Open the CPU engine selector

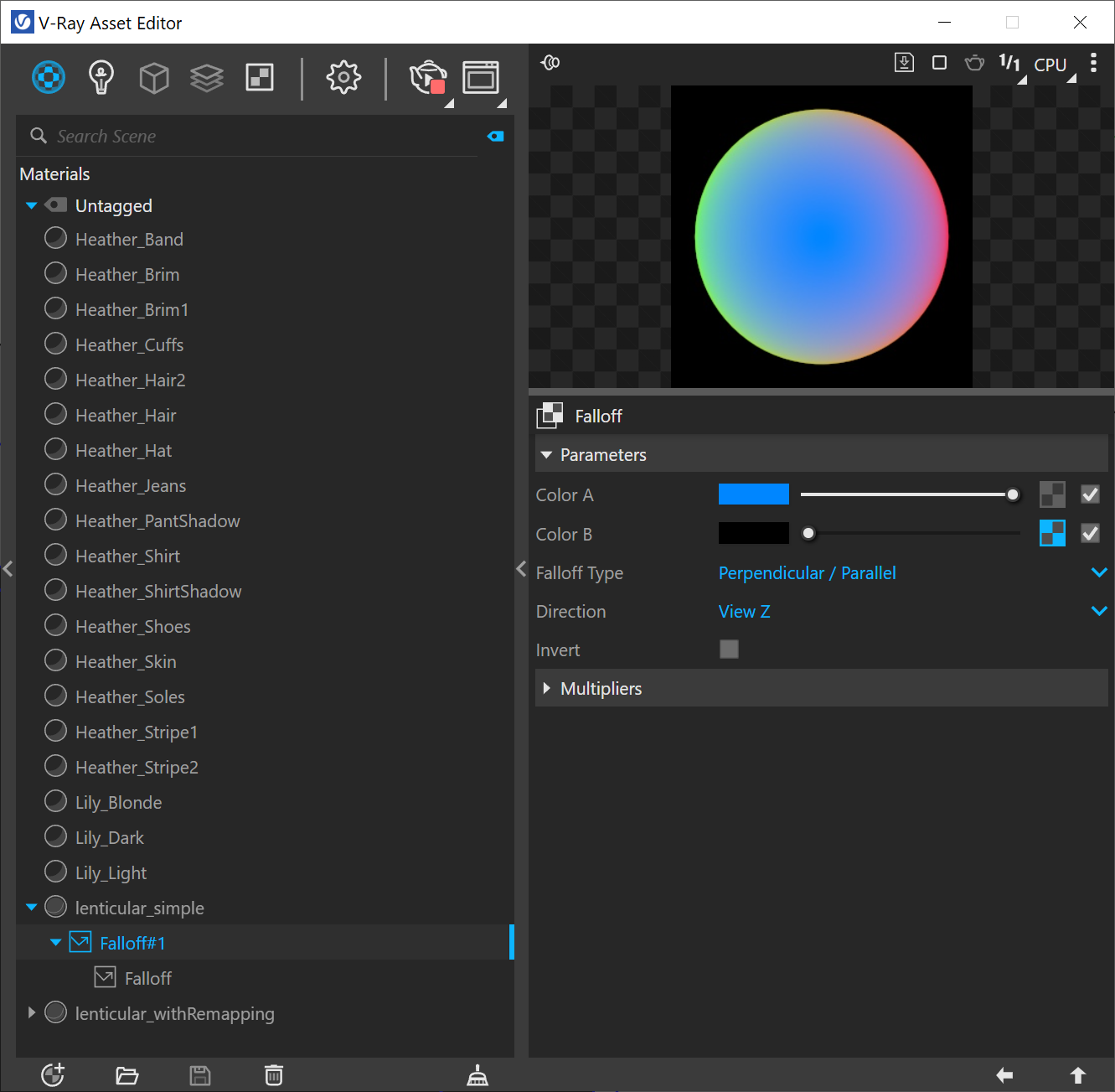1050,63
